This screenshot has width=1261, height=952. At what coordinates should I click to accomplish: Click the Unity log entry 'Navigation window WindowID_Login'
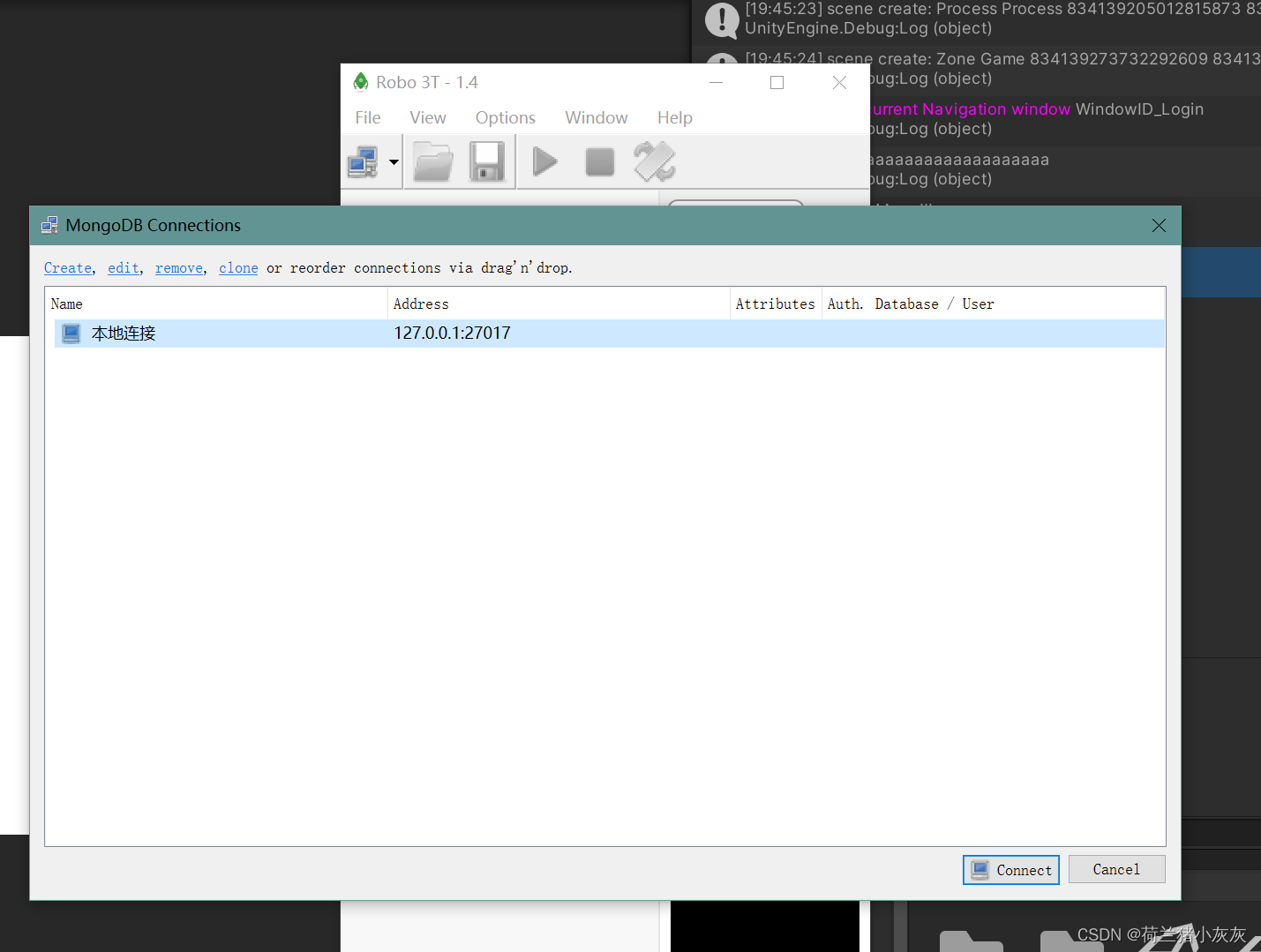pos(1065,119)
